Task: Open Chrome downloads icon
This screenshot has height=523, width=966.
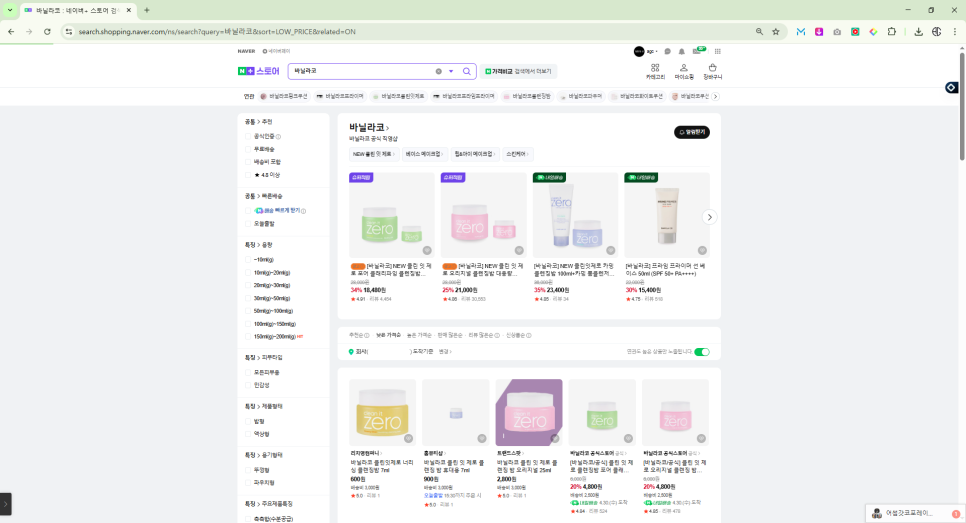Action: (x=918, y=31)
